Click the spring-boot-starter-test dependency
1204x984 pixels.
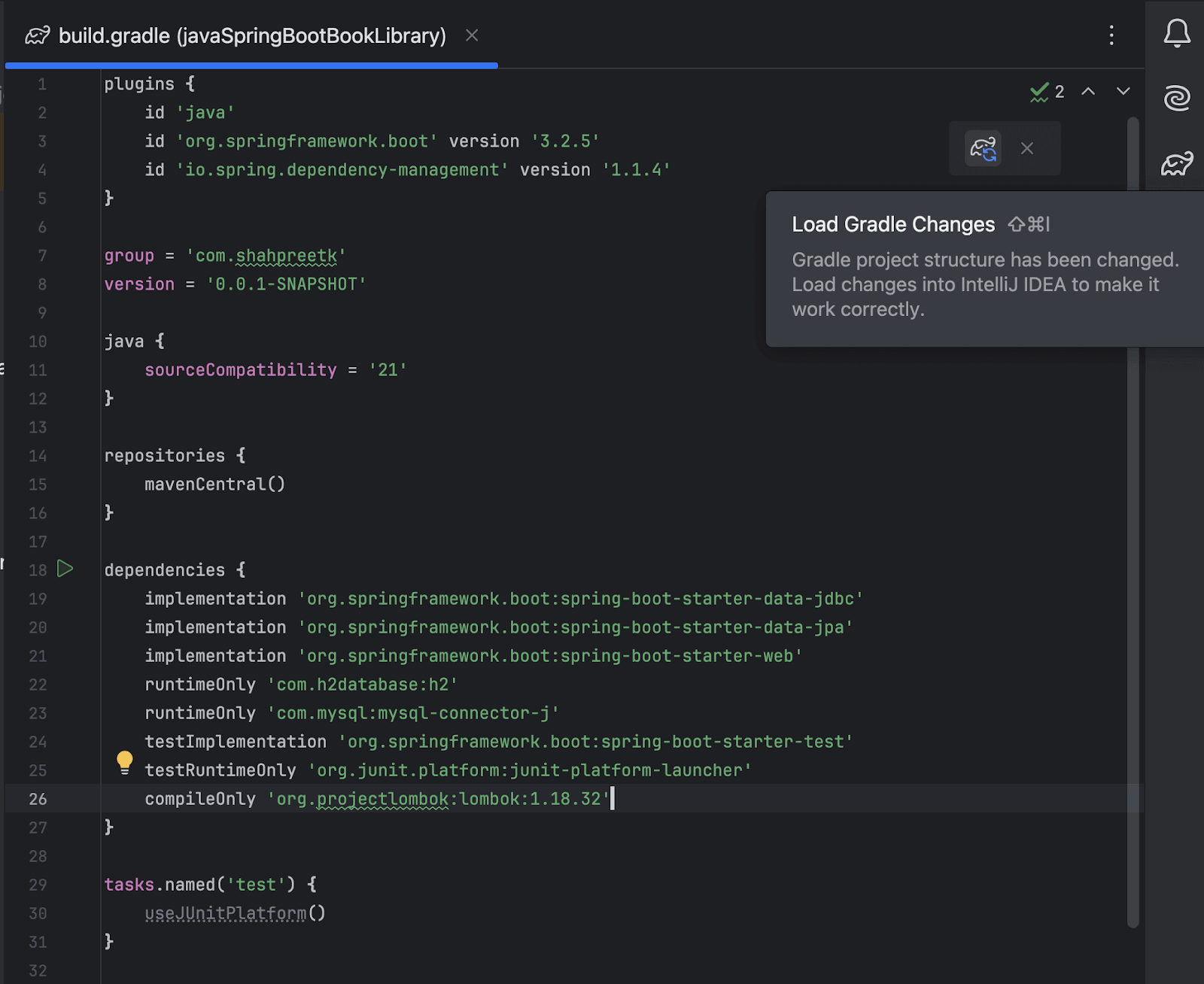(596, 742)
